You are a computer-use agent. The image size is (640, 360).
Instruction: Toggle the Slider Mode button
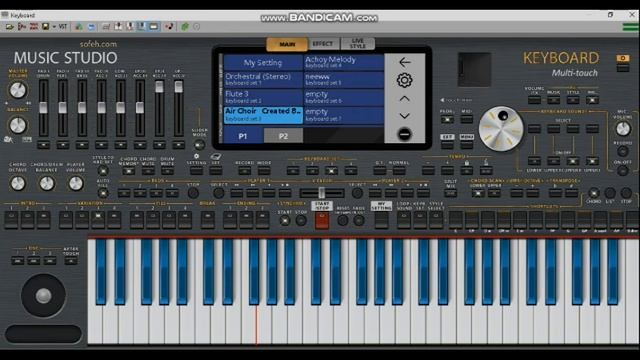click(x=200, y=145)
